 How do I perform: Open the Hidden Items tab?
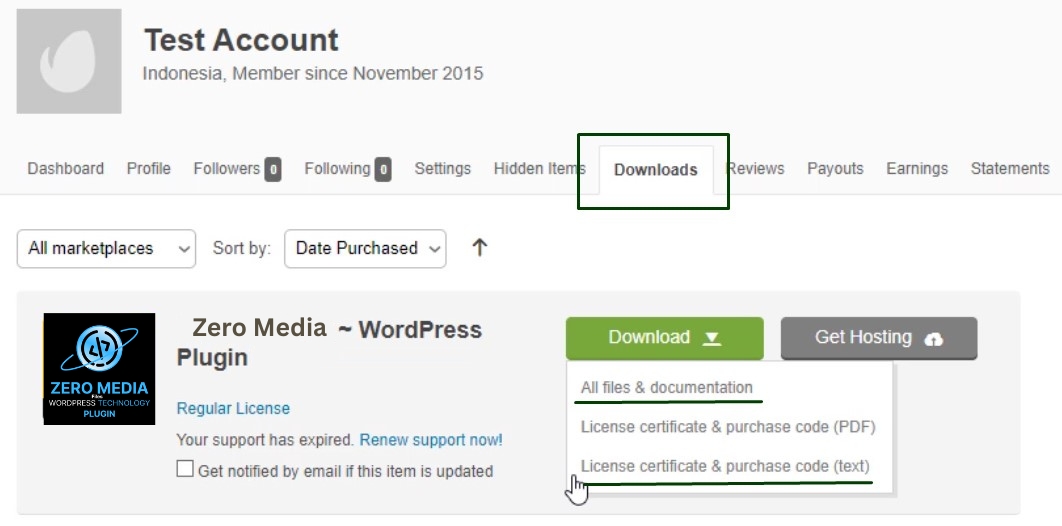click(539, 169)
